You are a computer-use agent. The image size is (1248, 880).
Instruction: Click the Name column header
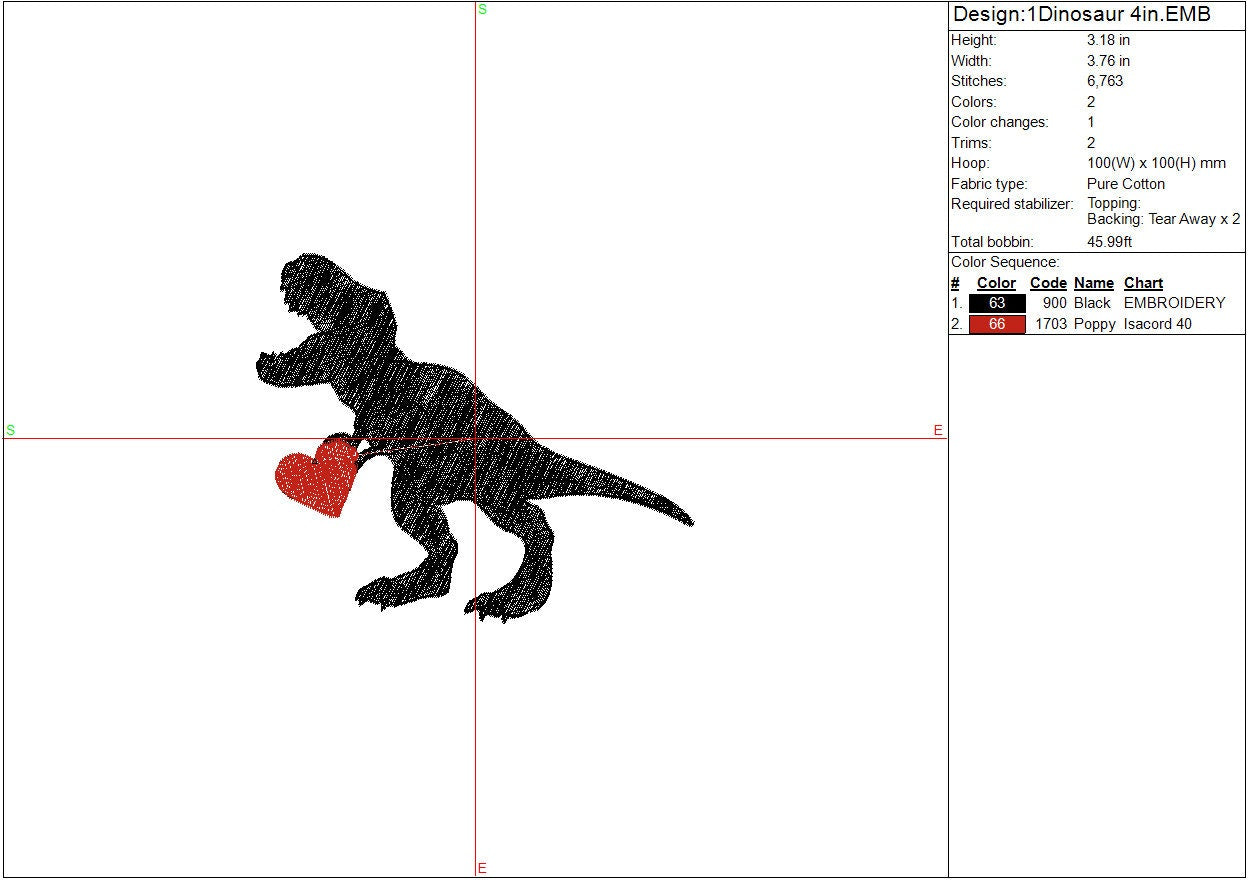click(1094, 283)
